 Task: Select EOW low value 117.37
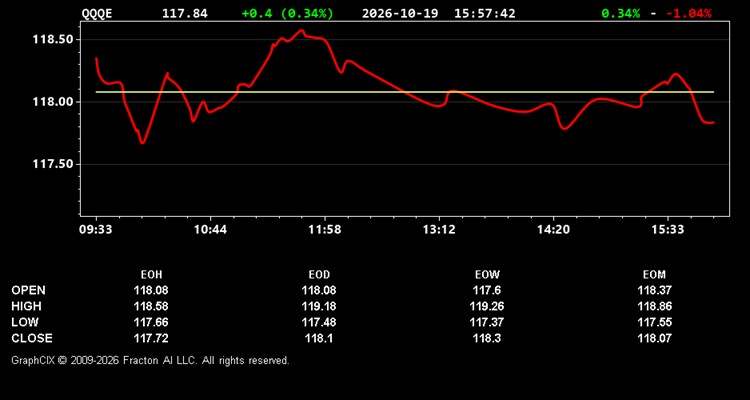pos(487,322)
